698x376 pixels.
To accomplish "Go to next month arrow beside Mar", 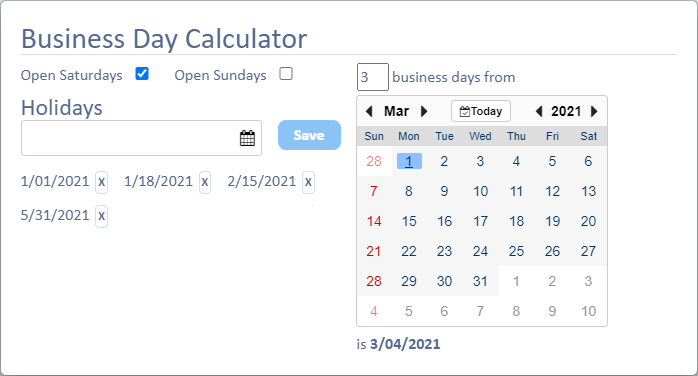I will tap(424, 111).
